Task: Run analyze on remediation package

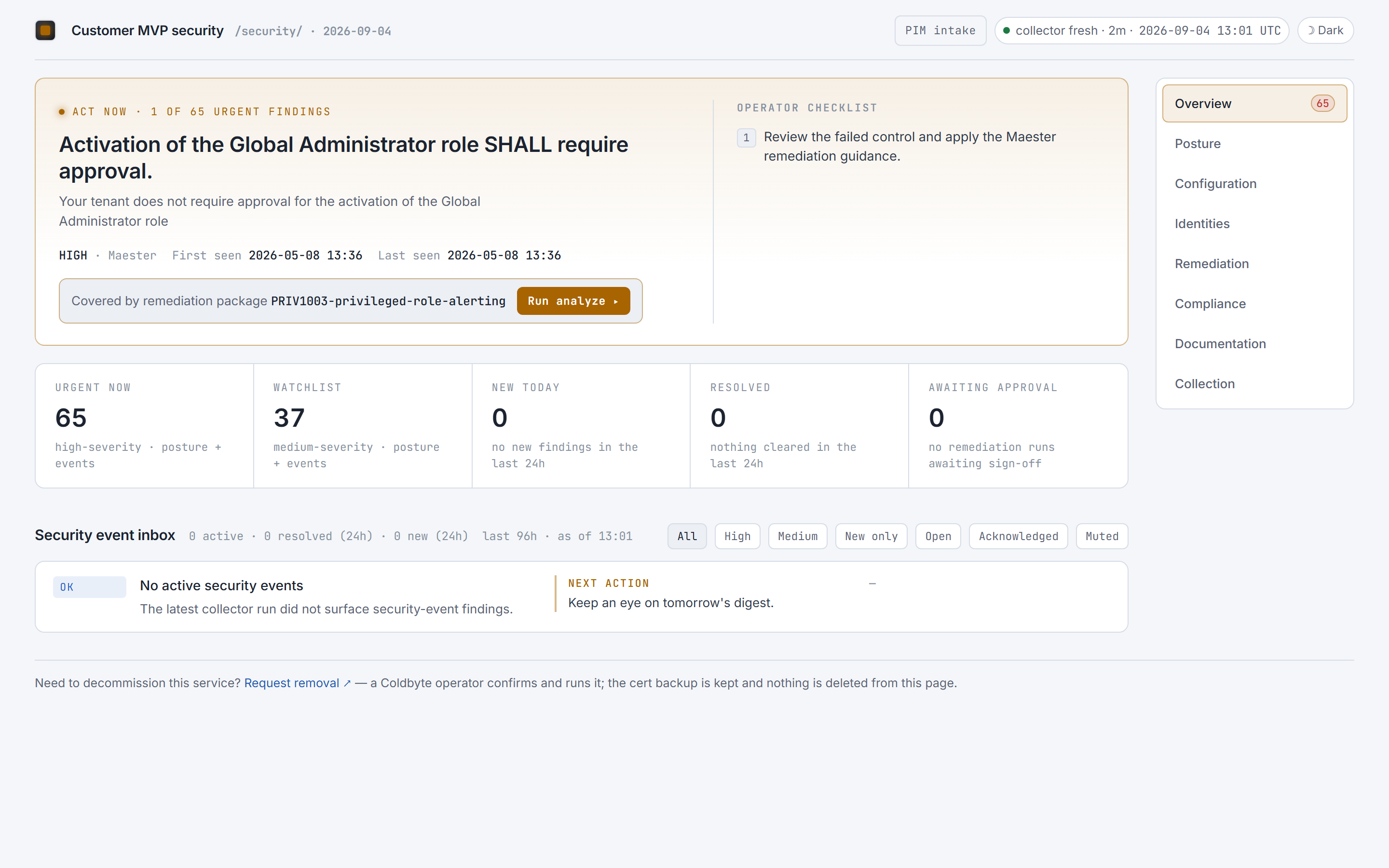Action: (573, 301)
